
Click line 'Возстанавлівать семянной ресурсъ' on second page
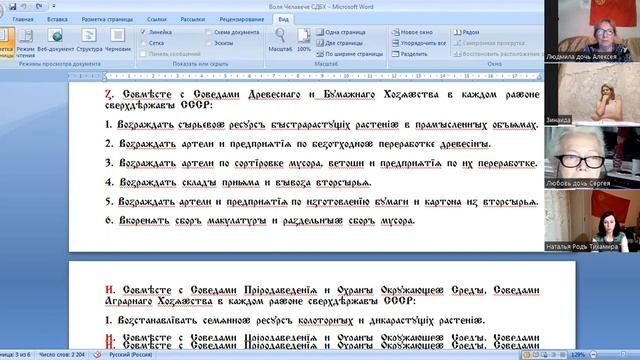click(295, 320)
